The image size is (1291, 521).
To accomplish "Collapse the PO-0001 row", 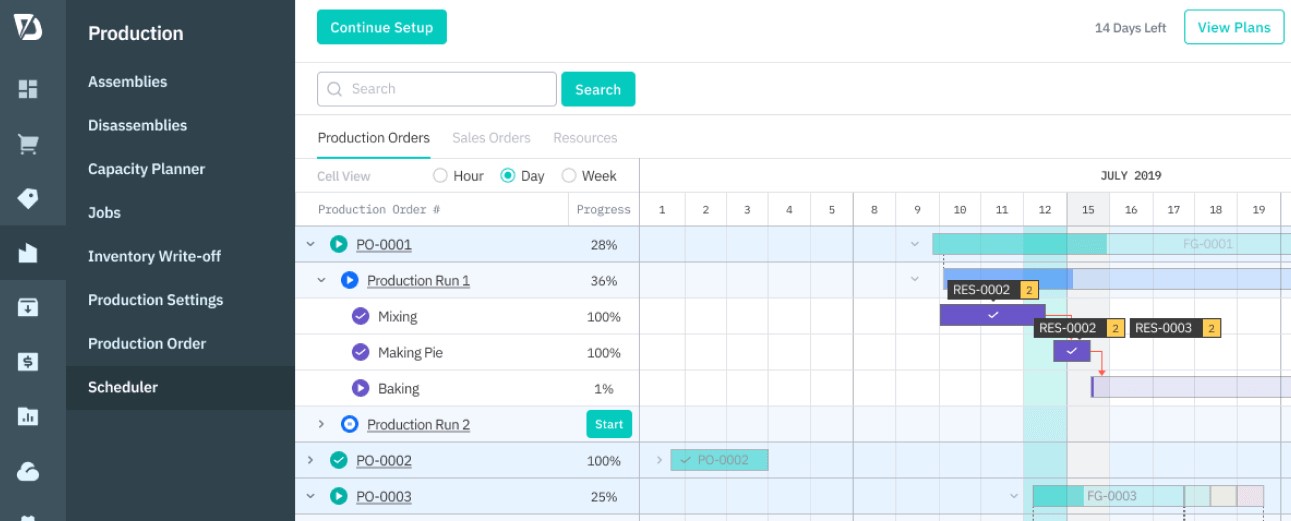I will pyautogui.click(x=310, y=244).
